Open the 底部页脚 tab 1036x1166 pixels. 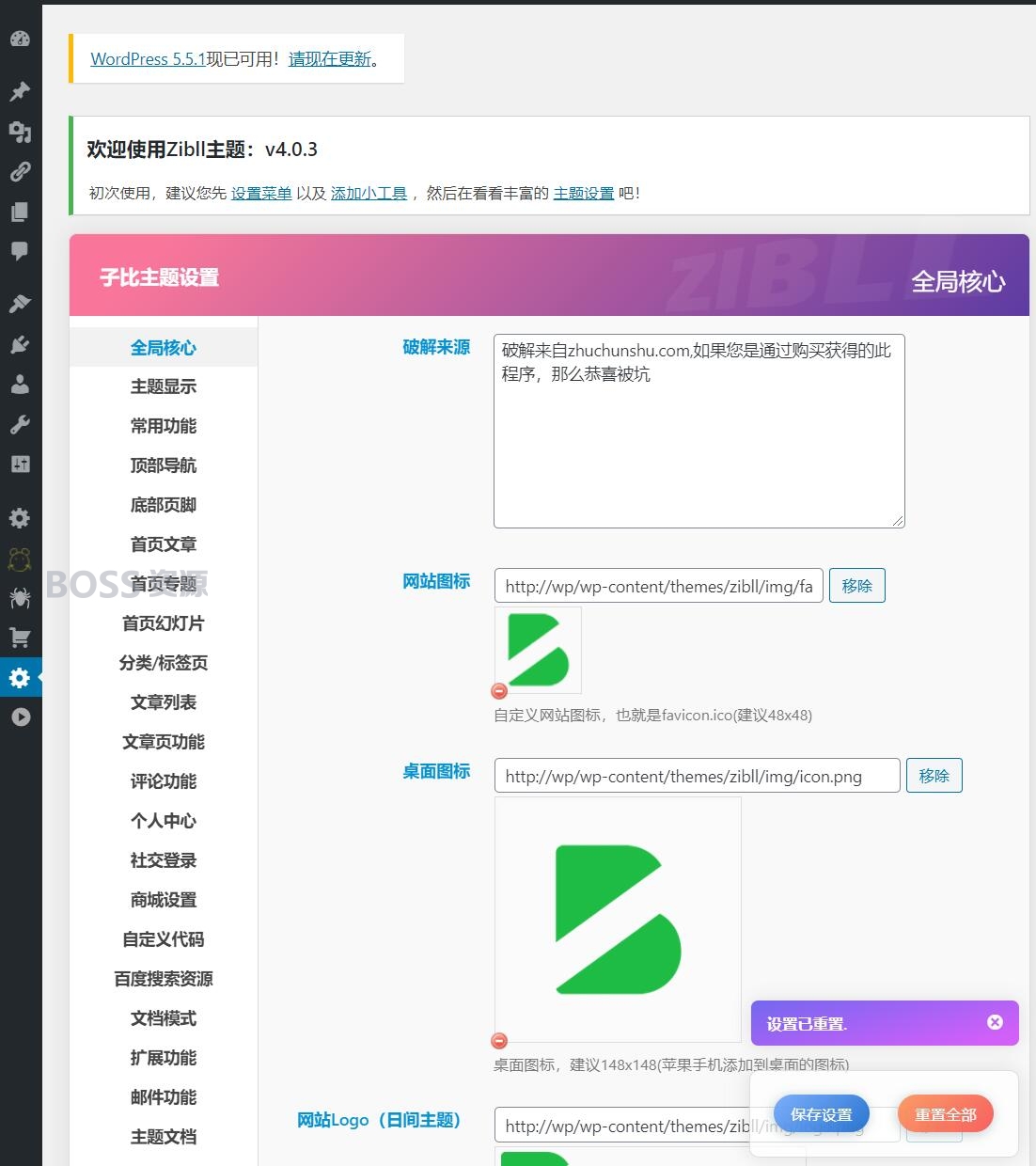point(164,505)
